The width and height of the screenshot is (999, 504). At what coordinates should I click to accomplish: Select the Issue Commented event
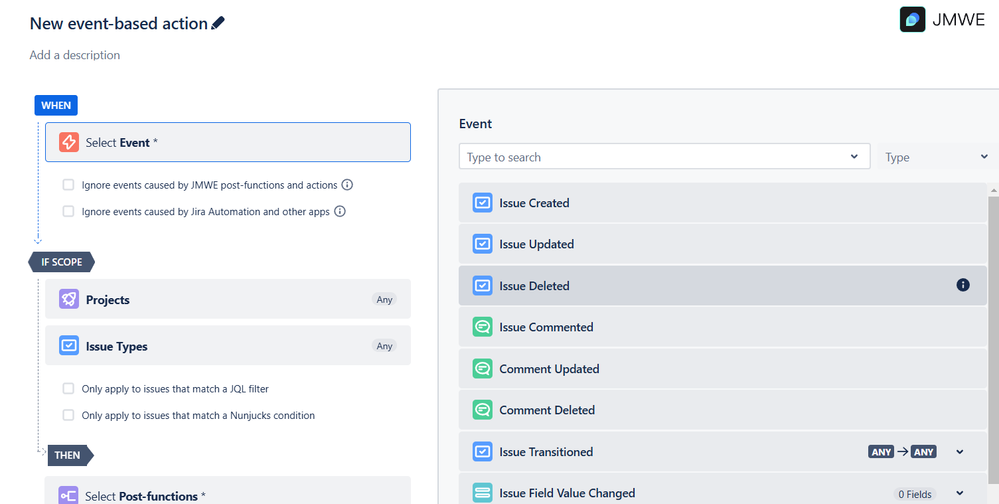(722, 327)
